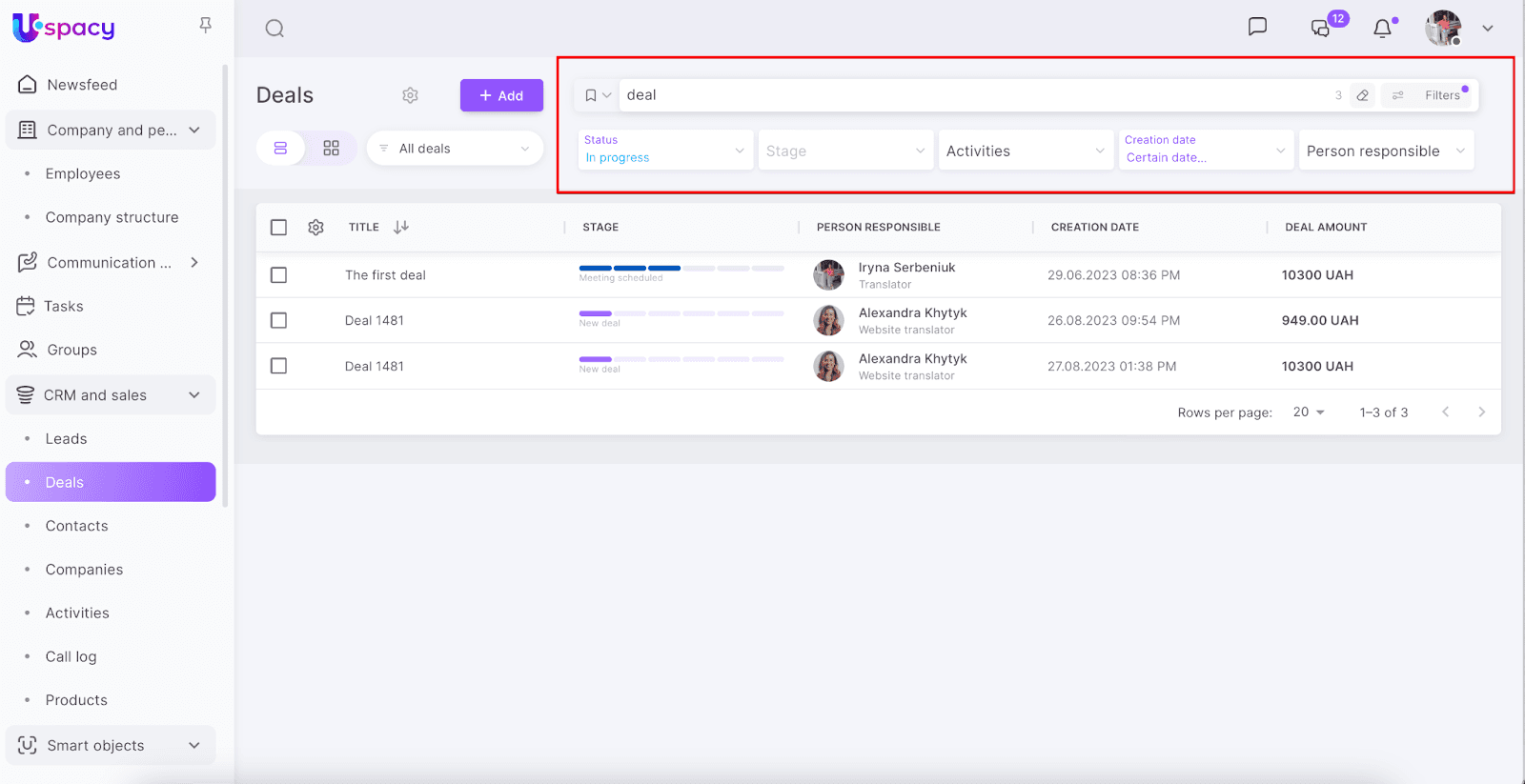Click the Add deal button

click(x=501, y=95)
